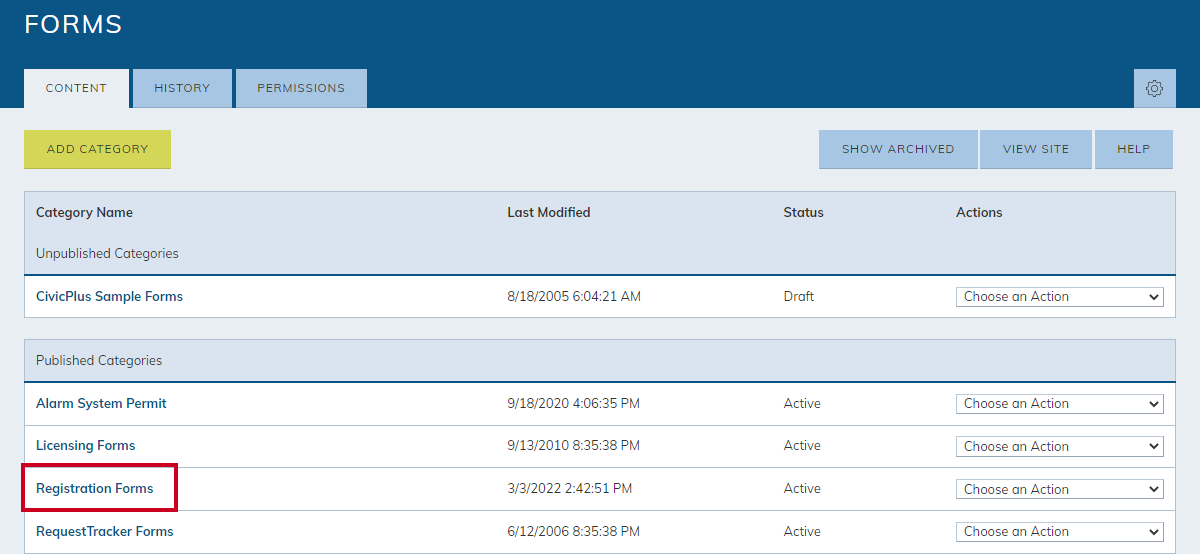Screen dimensions: 1200x554
Task: Open the settings gear icon
Action: [1154, 88]
